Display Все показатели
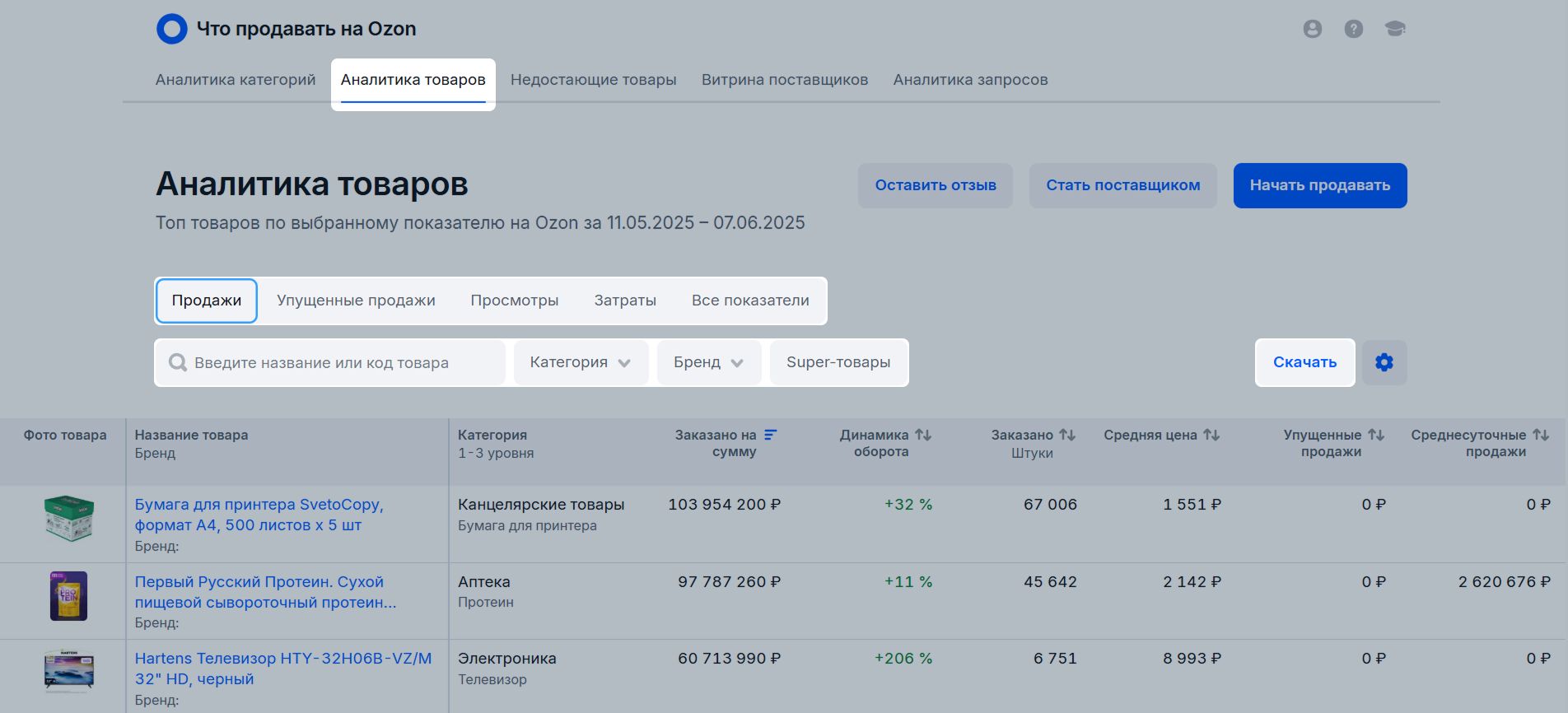Viewport: 1568px width, 713px height. coord(750,301)
